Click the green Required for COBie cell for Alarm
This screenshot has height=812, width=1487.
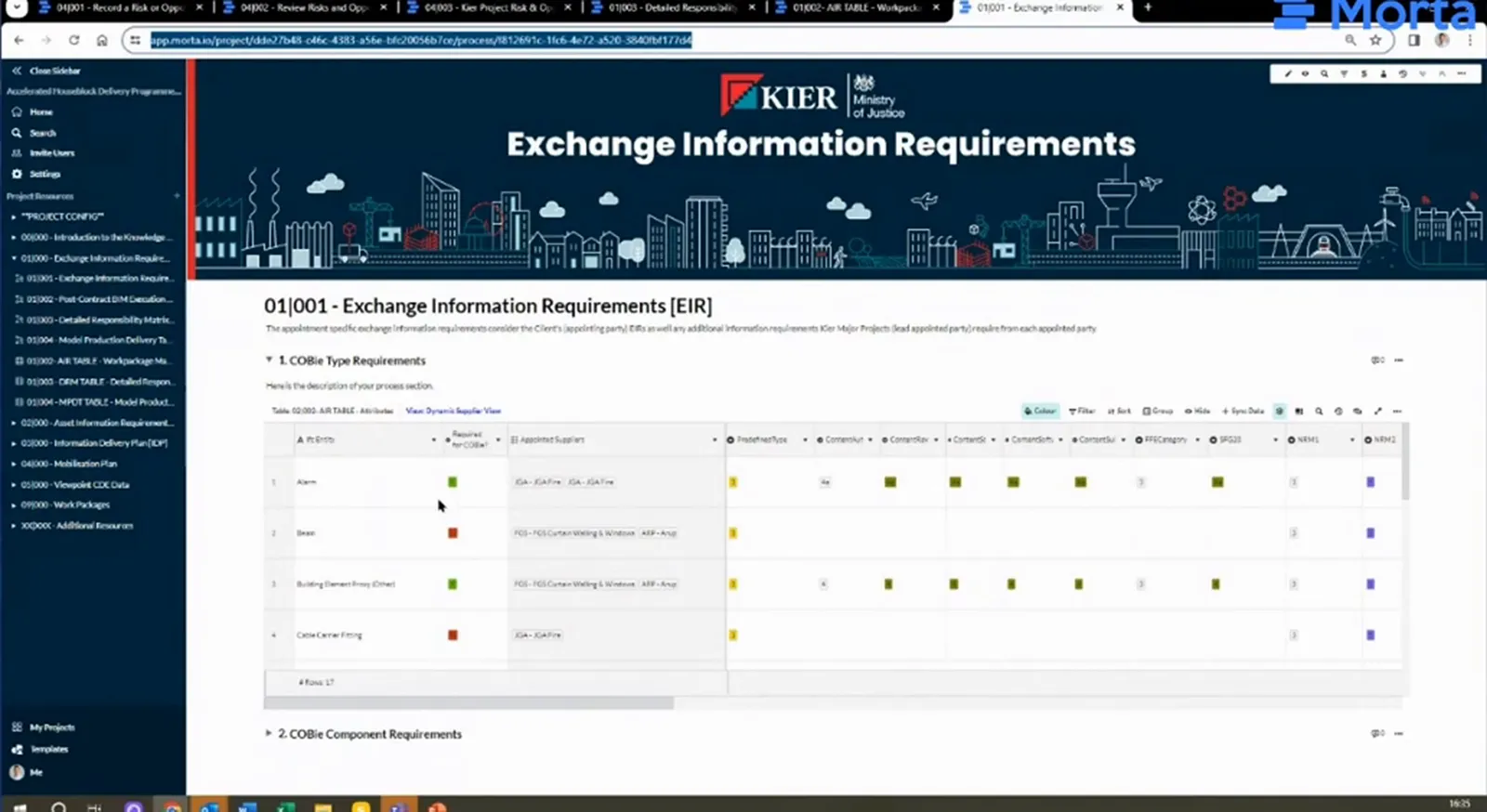(x=453, y=482)
